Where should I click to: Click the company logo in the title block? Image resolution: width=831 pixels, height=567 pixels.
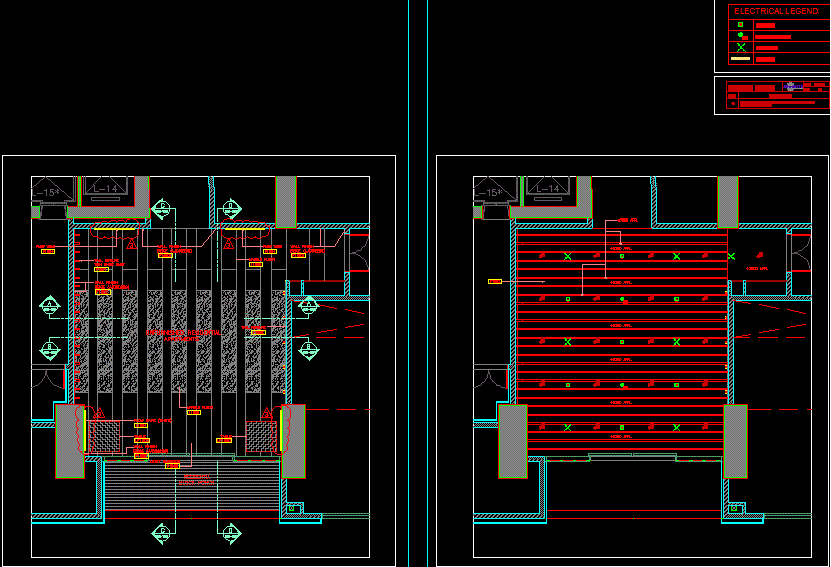click(790, 87)
